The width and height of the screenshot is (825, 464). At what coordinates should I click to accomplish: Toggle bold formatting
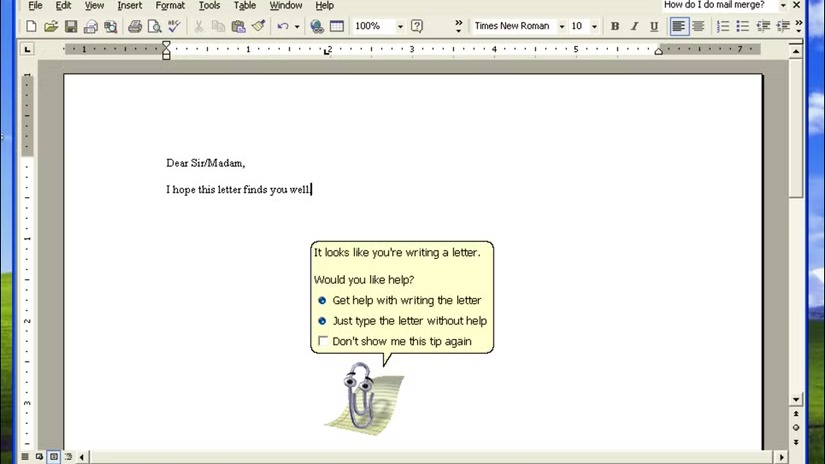click(x=615, y=26)
